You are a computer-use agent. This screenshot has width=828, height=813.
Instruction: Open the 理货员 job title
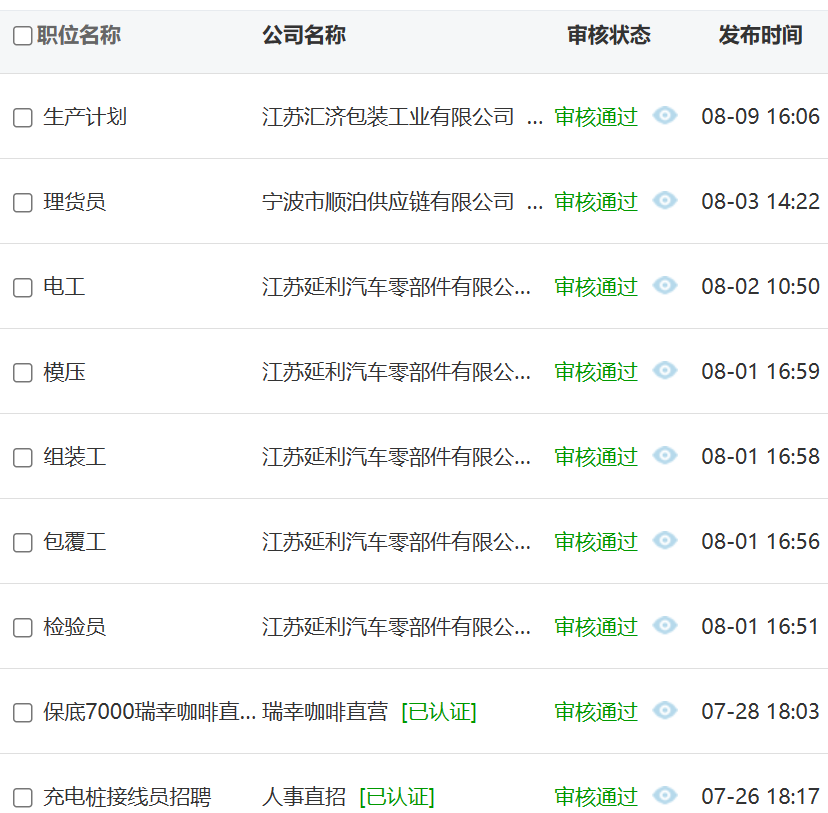[x=74, y=202]
